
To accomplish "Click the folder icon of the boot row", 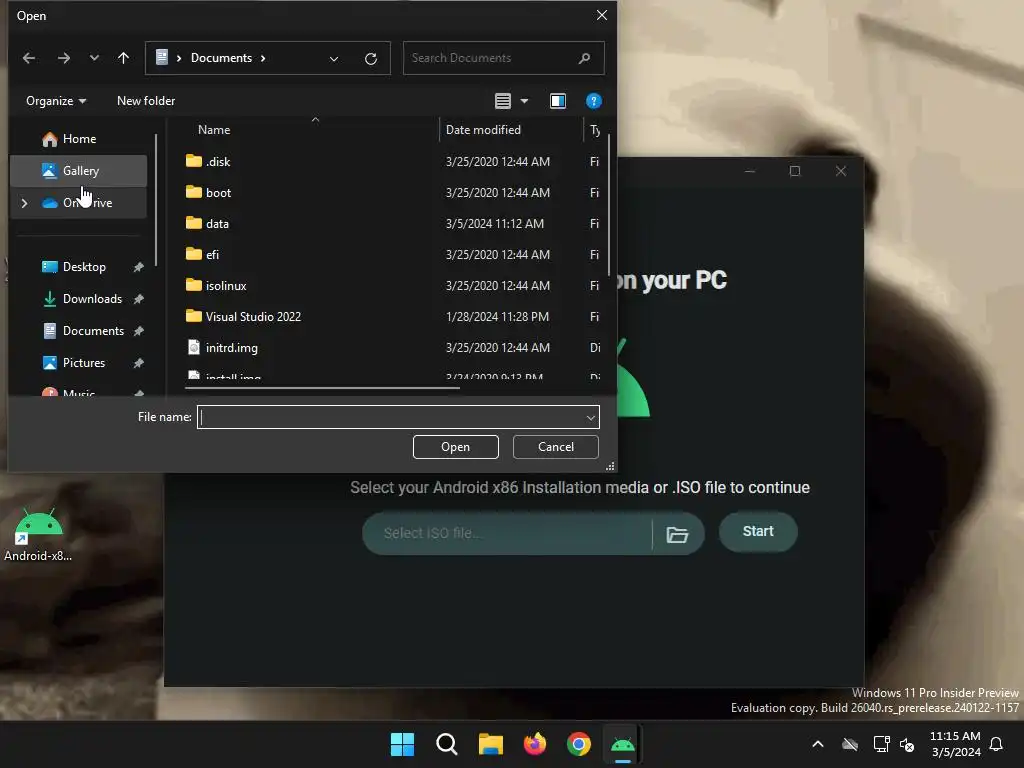I will tap(193, 192).
